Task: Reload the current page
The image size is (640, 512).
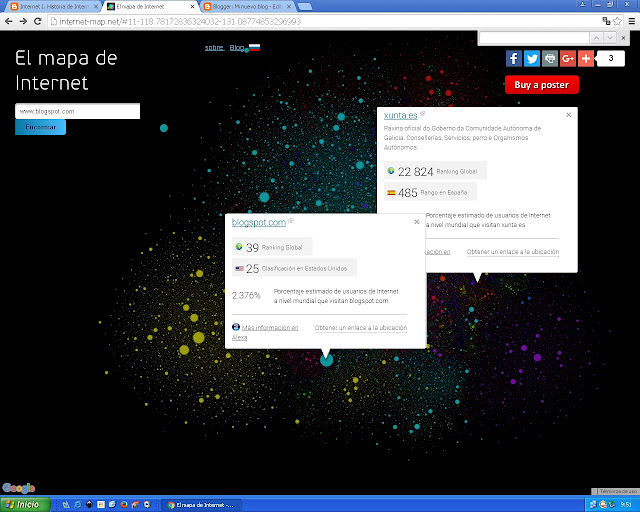Action: pos(38,21)
